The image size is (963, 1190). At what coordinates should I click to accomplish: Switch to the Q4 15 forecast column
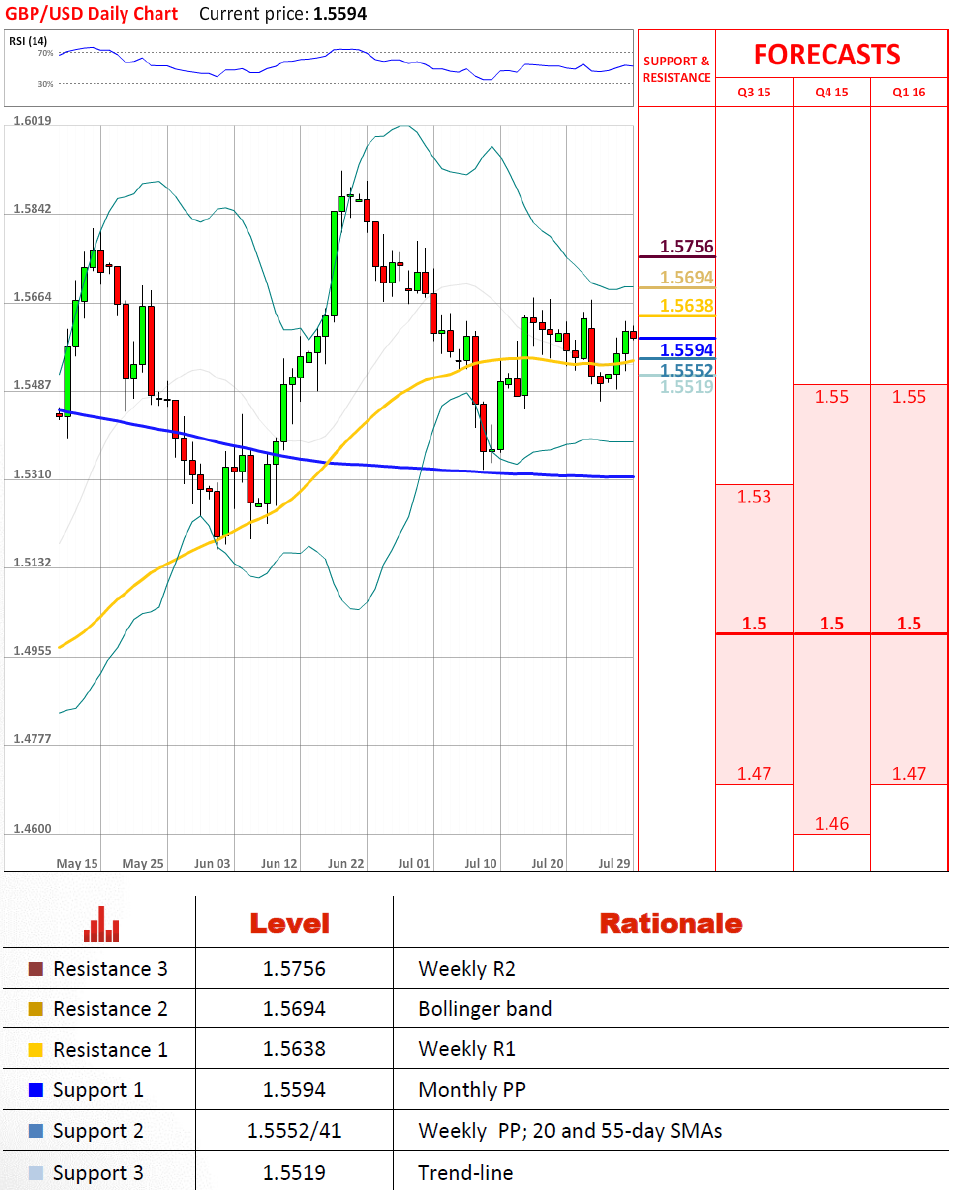pos(831,92)
